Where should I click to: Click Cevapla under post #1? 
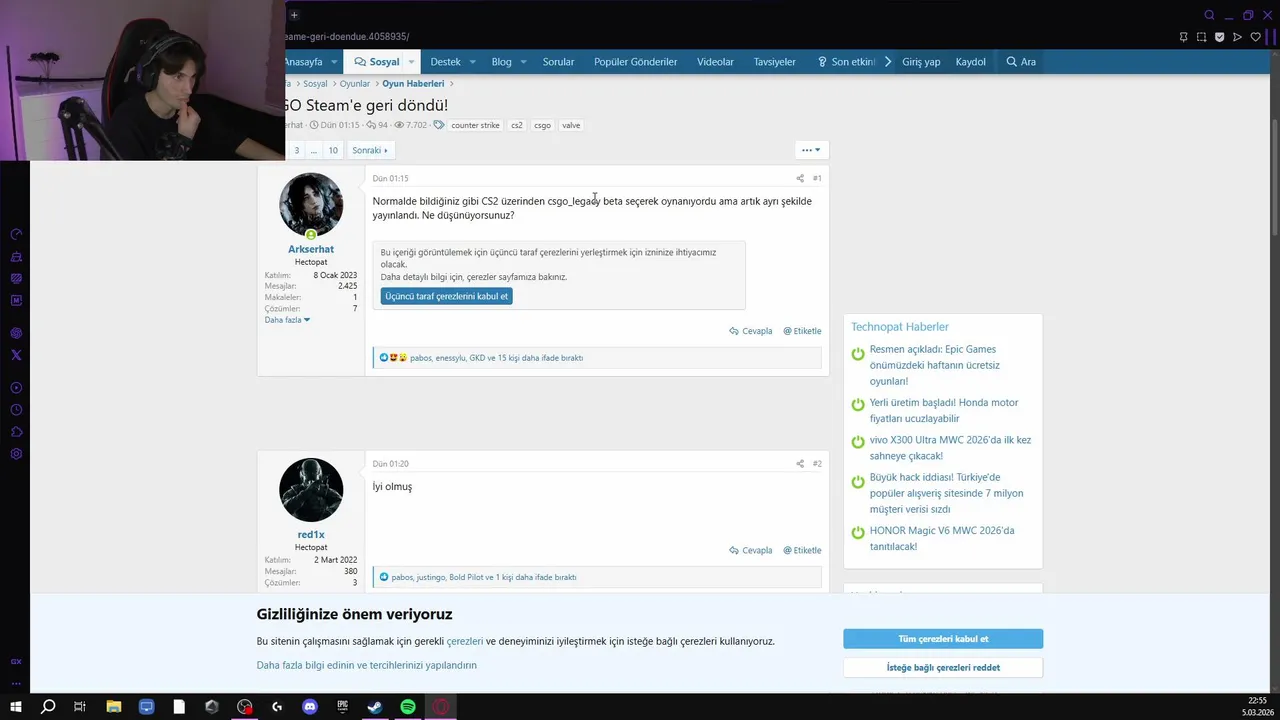pyautogui.click(x=751, y=331)
